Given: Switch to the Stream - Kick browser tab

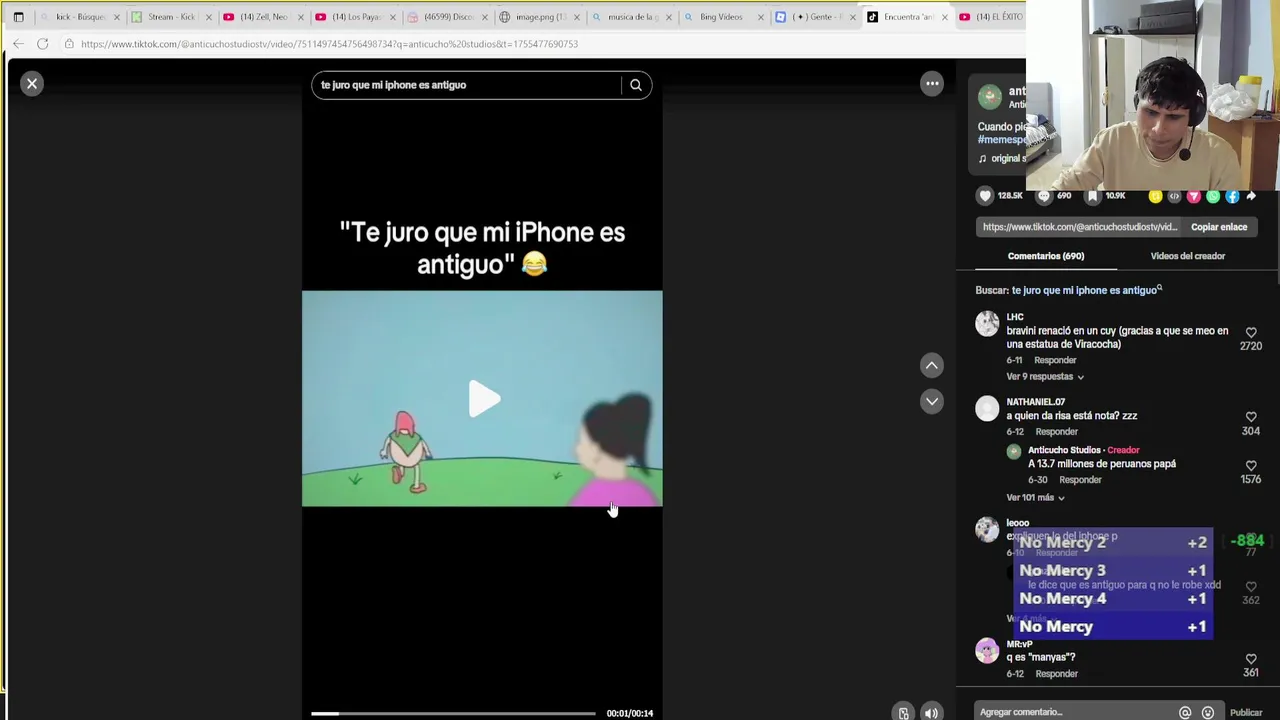Looking at the screenshot, I should pyautogui.click(x=171, y=17).
